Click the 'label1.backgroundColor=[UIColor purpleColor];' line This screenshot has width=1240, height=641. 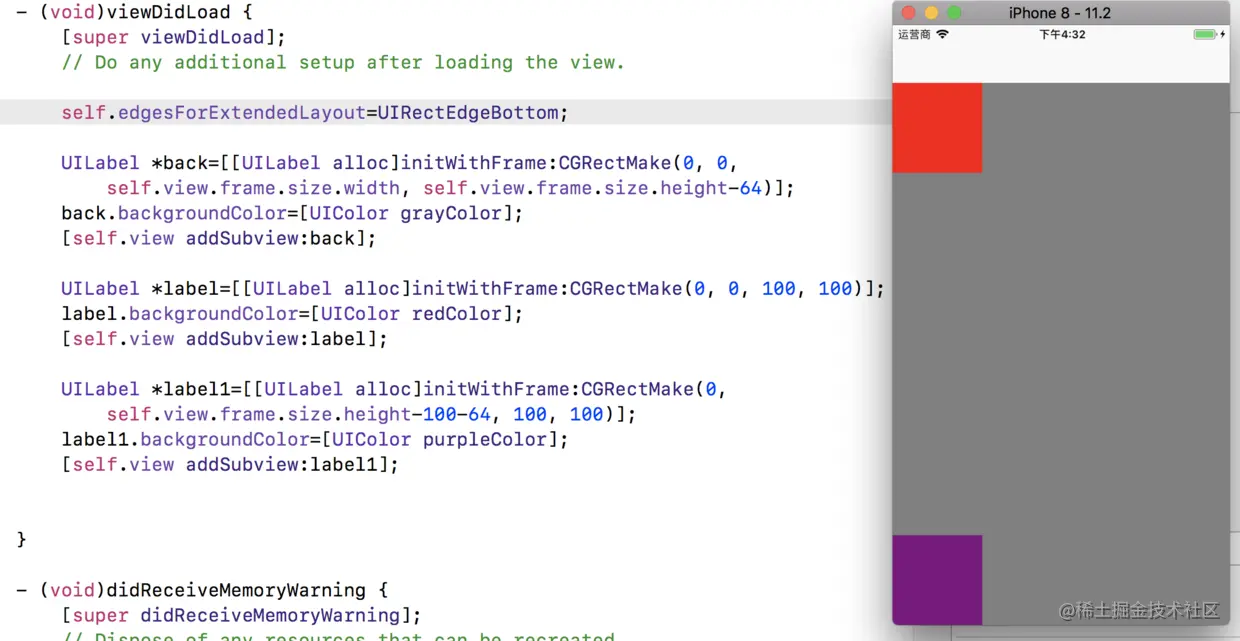315,439
